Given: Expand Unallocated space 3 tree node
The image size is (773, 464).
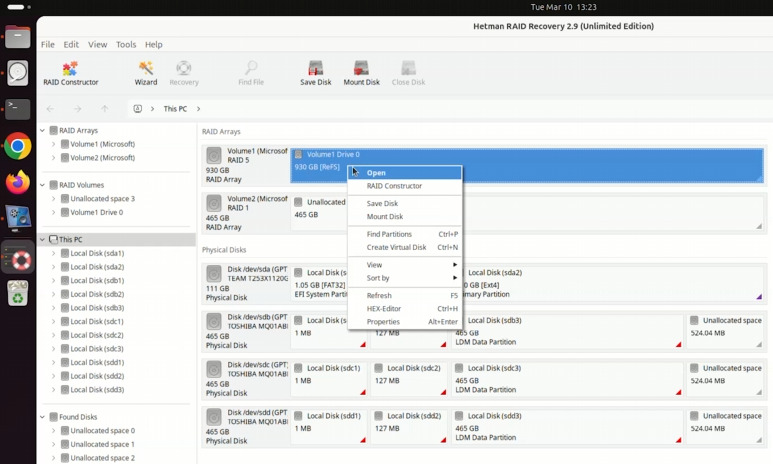Looking at the screenshot, I should 53,199.
